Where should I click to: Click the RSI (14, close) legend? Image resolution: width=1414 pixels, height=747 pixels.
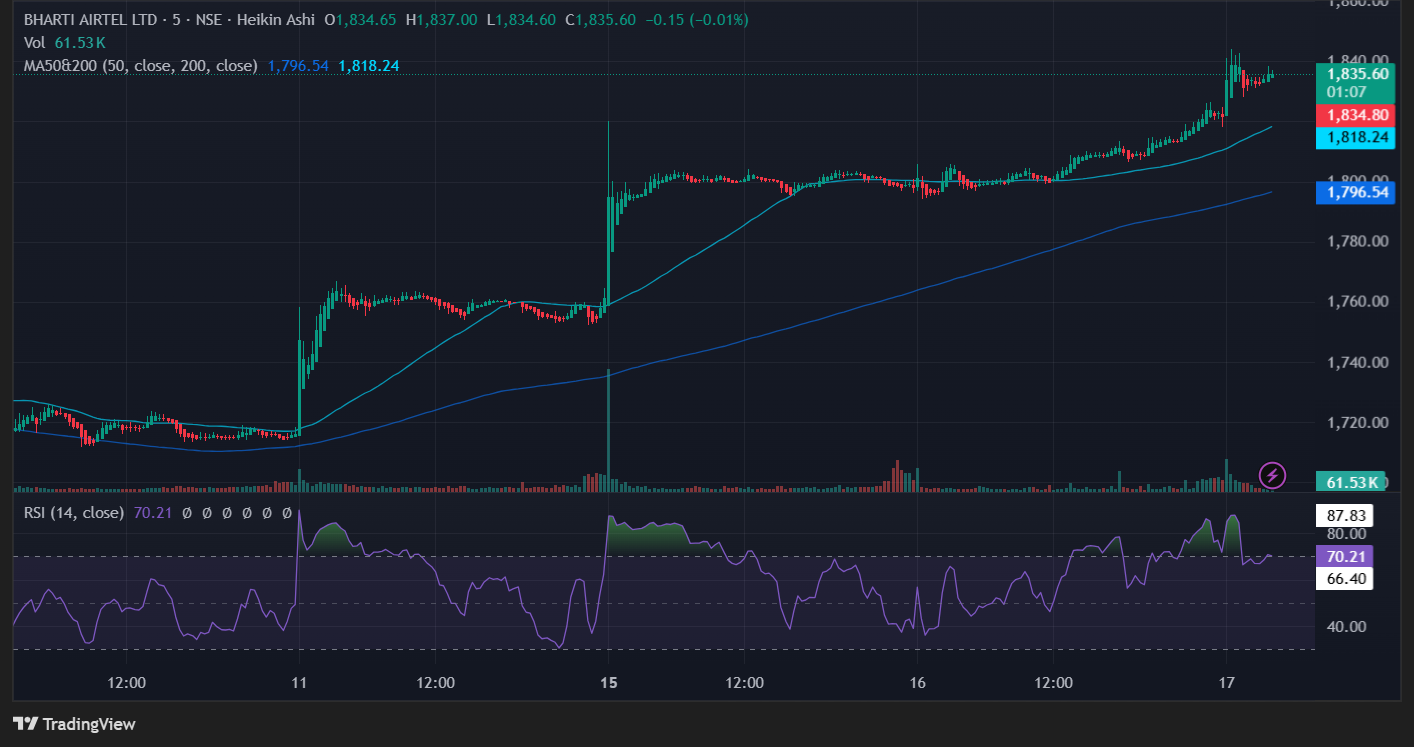pyautogui.click(x=74, y=512)
